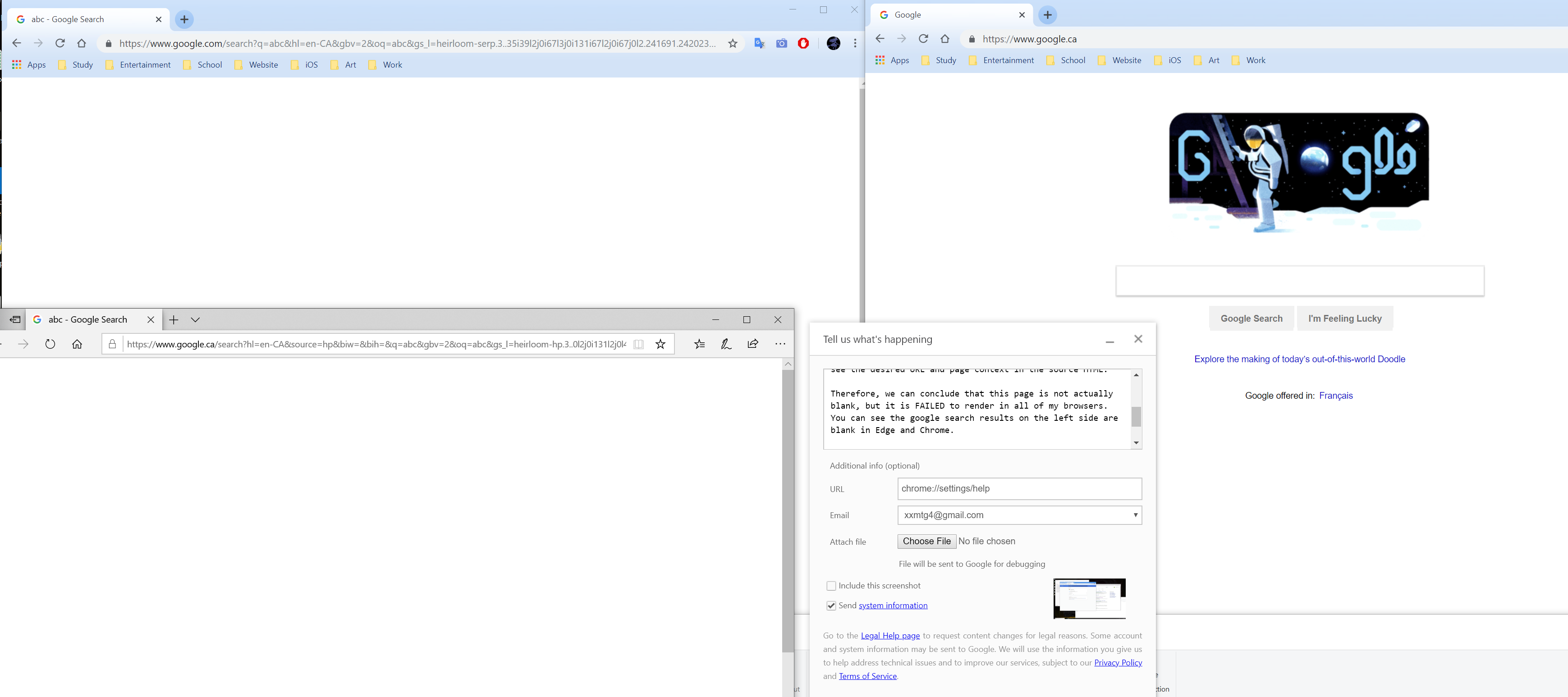Click the Google search bar icon on google.ca
Screen dimensions: 1568x697
point(1300,280)
